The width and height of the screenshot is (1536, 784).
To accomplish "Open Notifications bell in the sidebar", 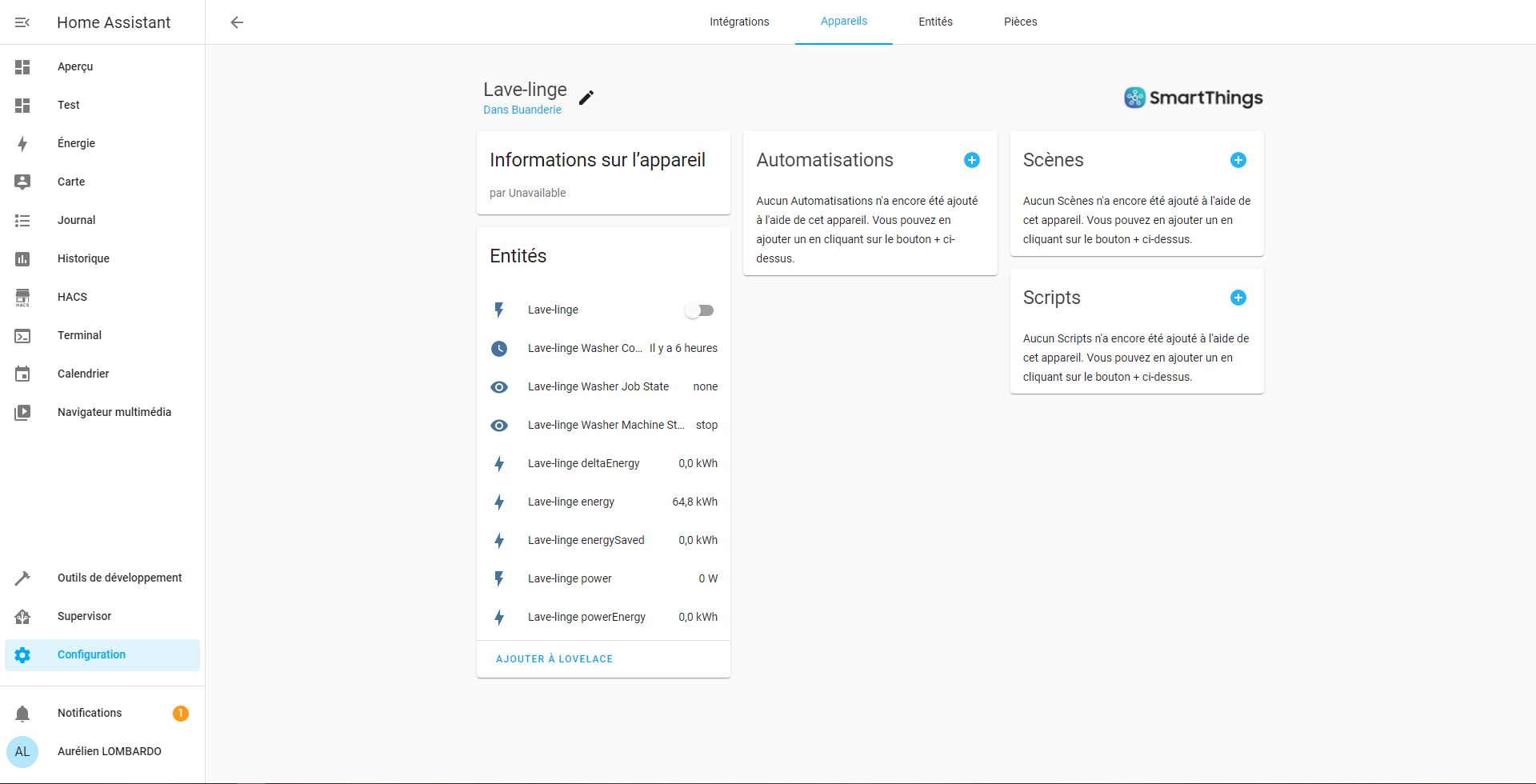I will click(22, 713).
